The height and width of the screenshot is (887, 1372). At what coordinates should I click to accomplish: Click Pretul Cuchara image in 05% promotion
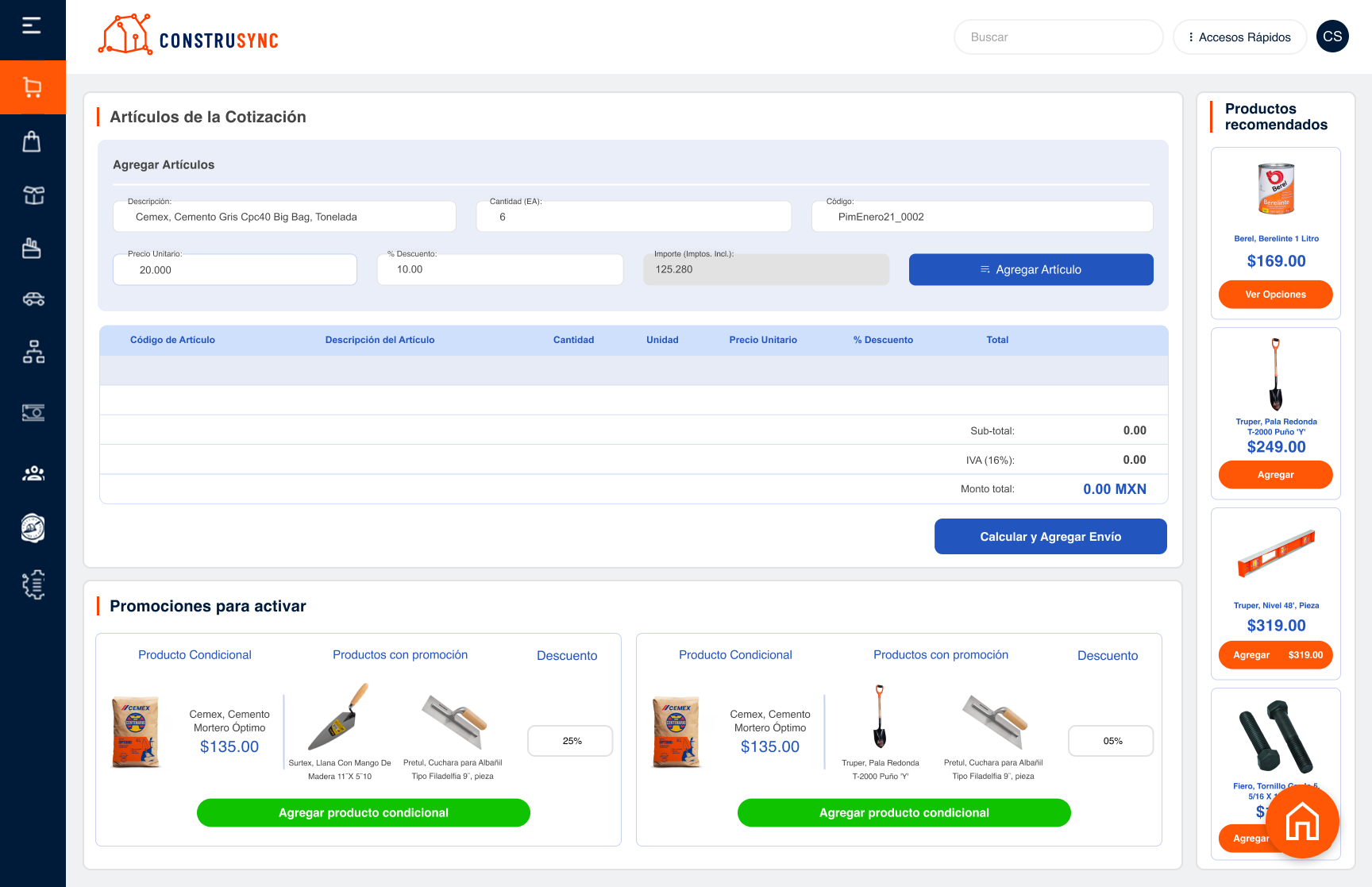[995, 721]
